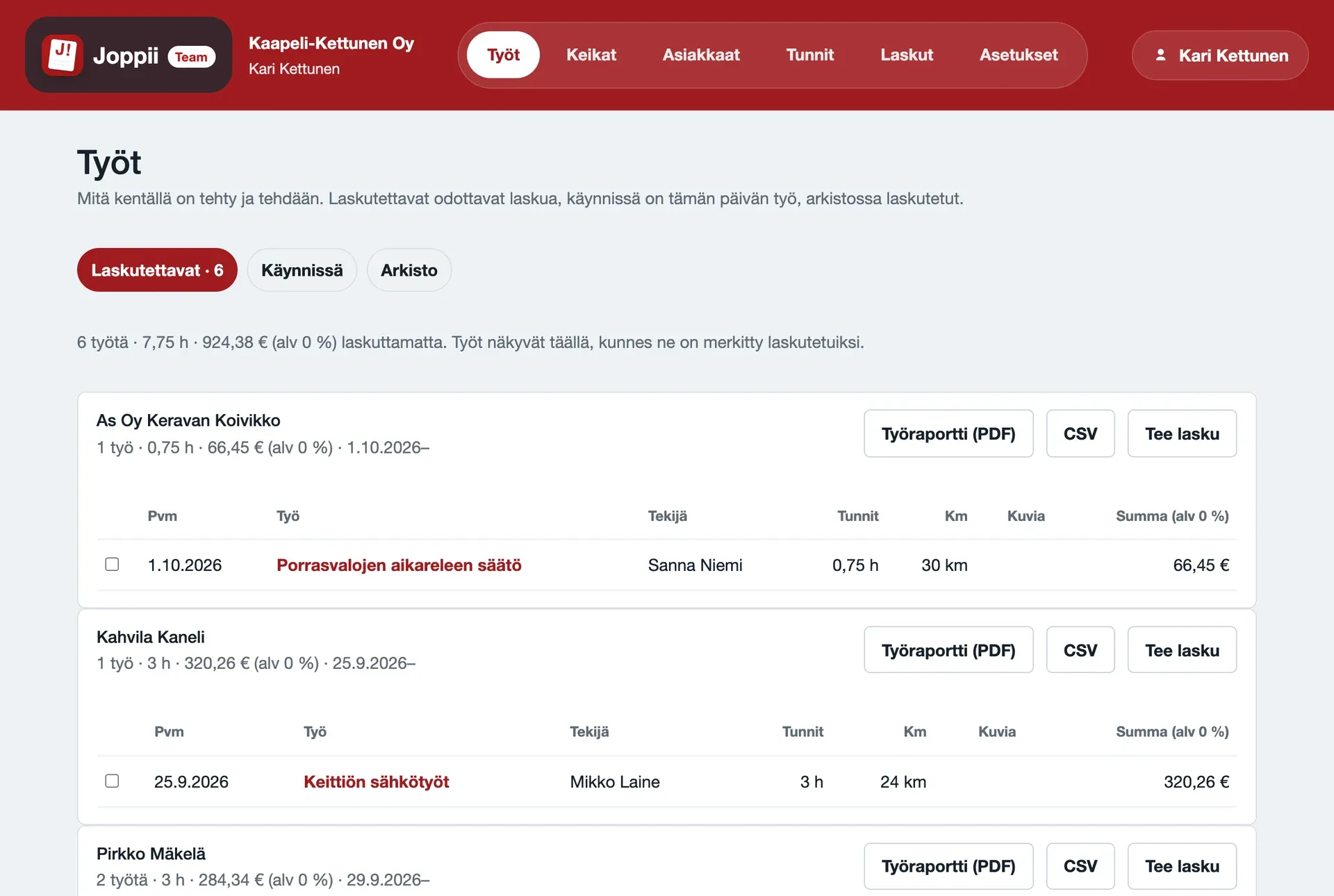Click the date 1.10.2026 in job row
The image size is (1334, 896).
click(x=185, y=565)
